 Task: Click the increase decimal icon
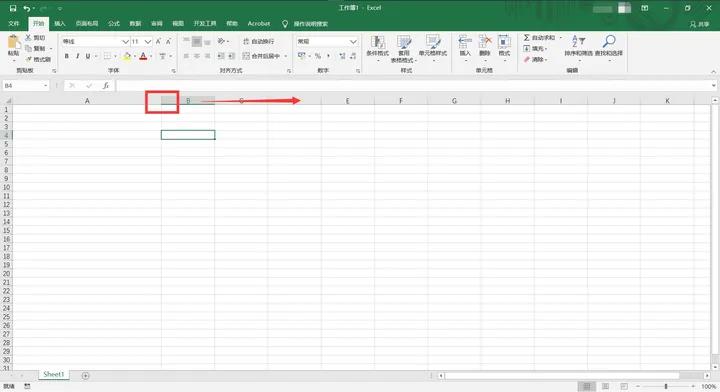pyautogui.click(x=343, y=56)
